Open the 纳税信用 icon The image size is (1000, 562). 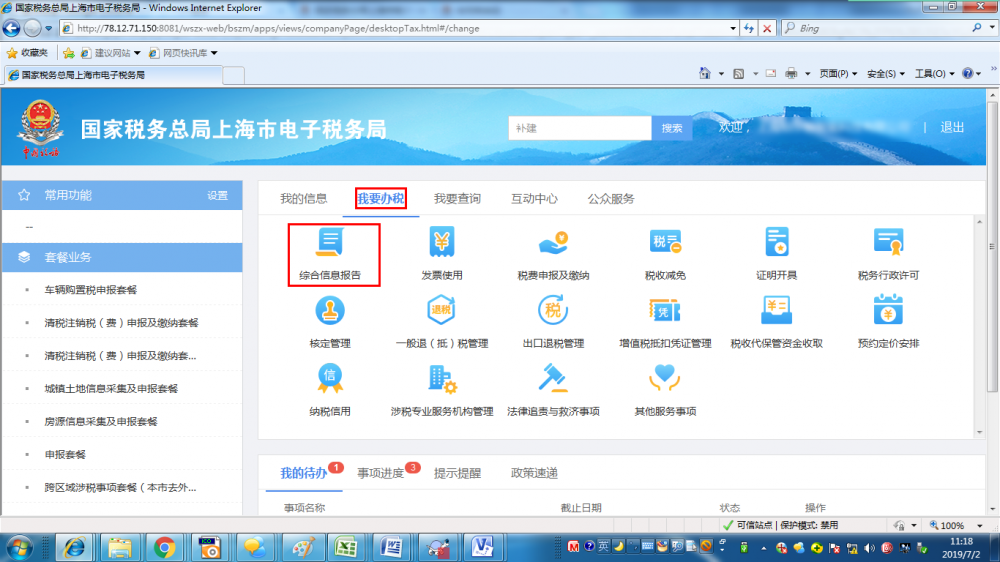pos(330,379)
